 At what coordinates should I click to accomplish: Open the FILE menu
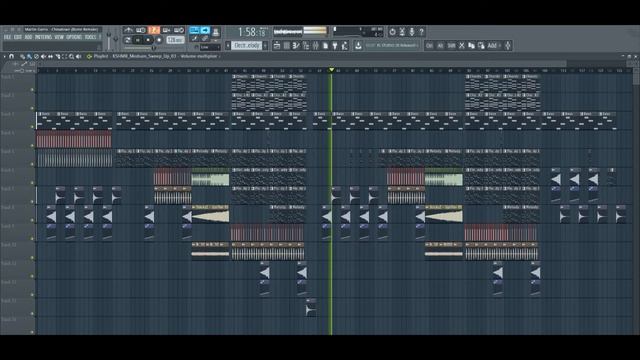point(7,37)
